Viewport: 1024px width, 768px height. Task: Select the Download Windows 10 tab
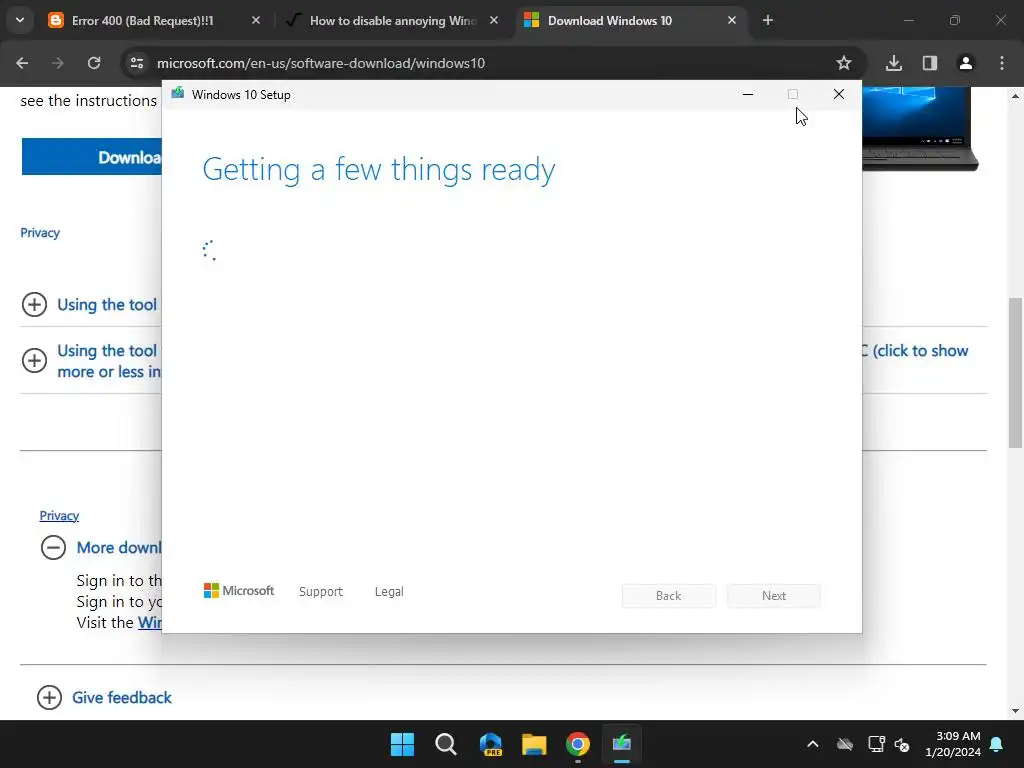tap(631, 20)
